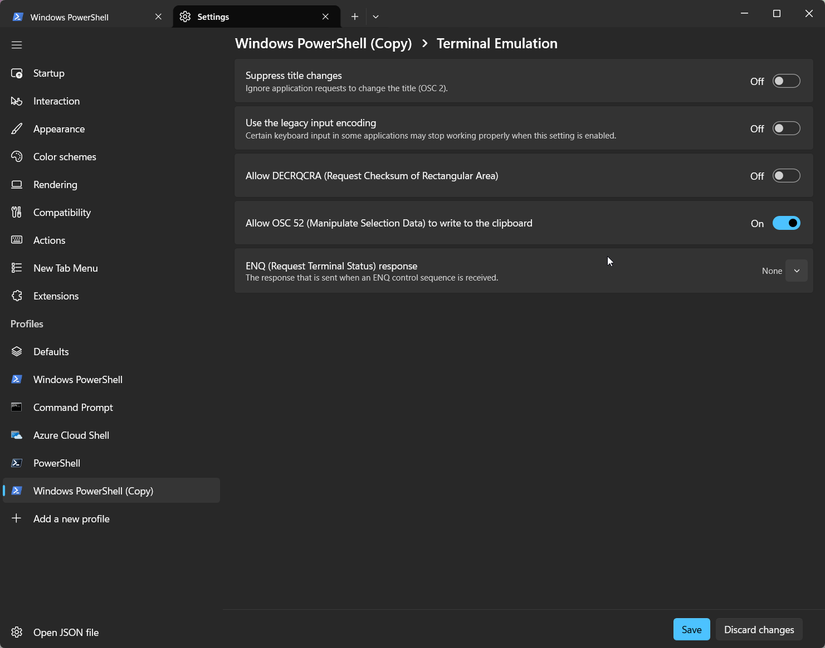
Task: Click the New Tab Menu list icon
Action: (x=17, y=268)
